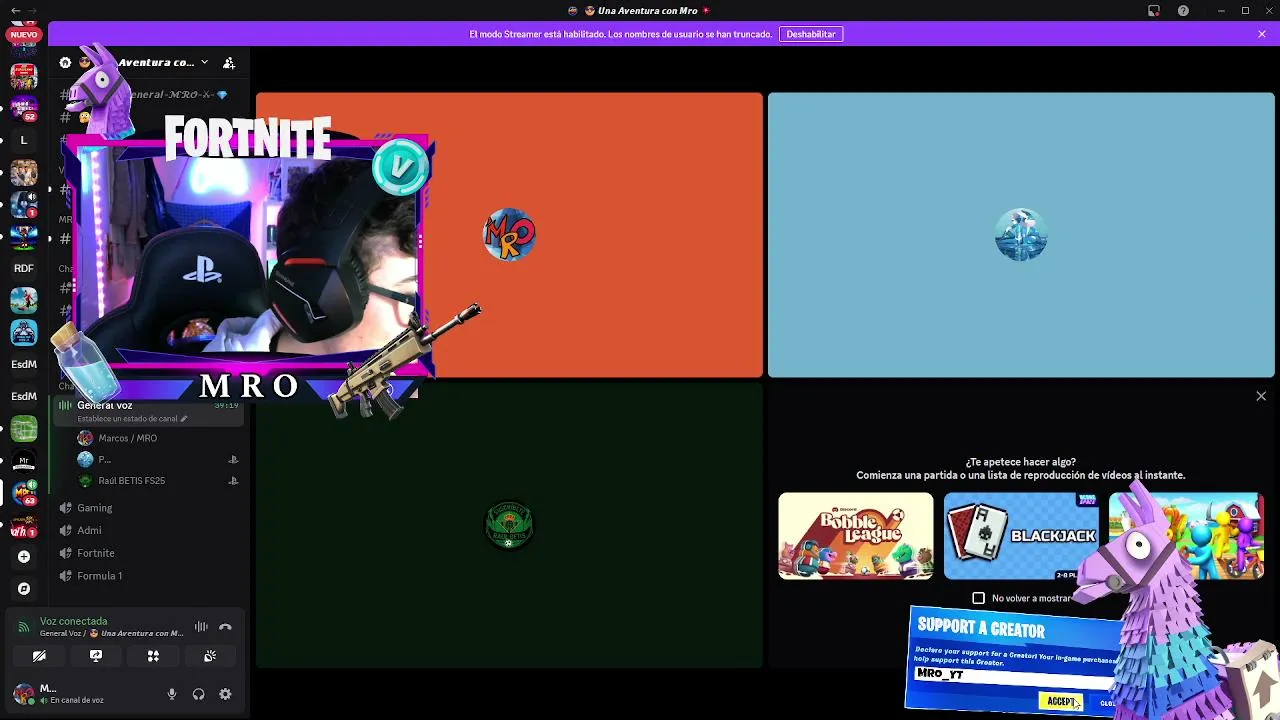1280x720 pixels.
Task: Dismiss the streamer mode banner
Action: pyautogui.click(x=1262, y=34)
